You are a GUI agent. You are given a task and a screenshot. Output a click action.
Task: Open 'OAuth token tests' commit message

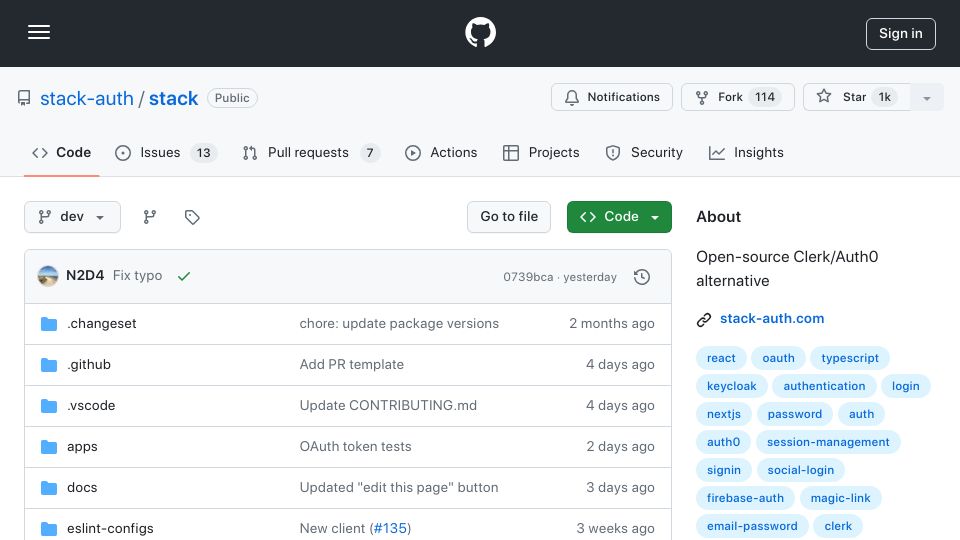point(355,446)
